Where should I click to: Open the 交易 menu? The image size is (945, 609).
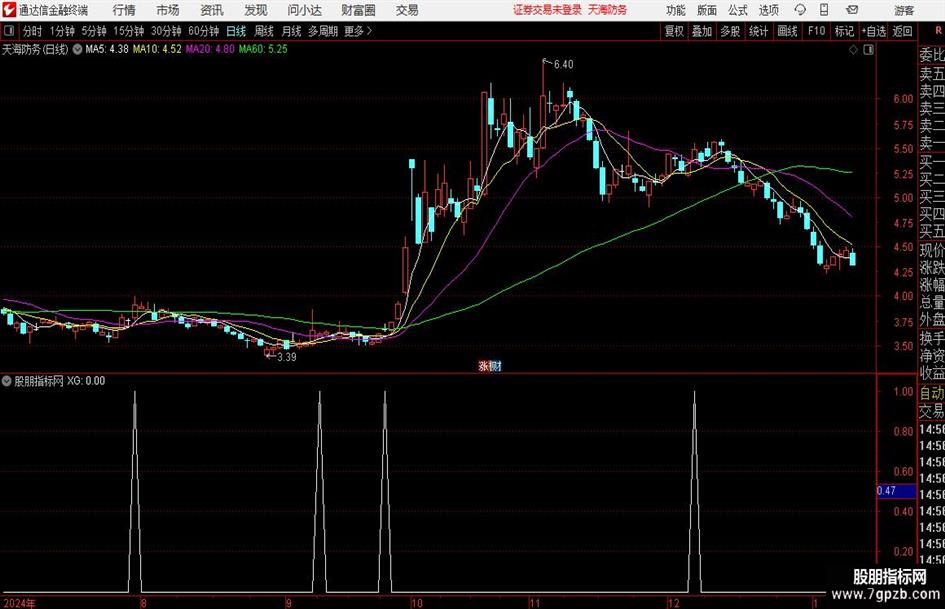(407, 10)
